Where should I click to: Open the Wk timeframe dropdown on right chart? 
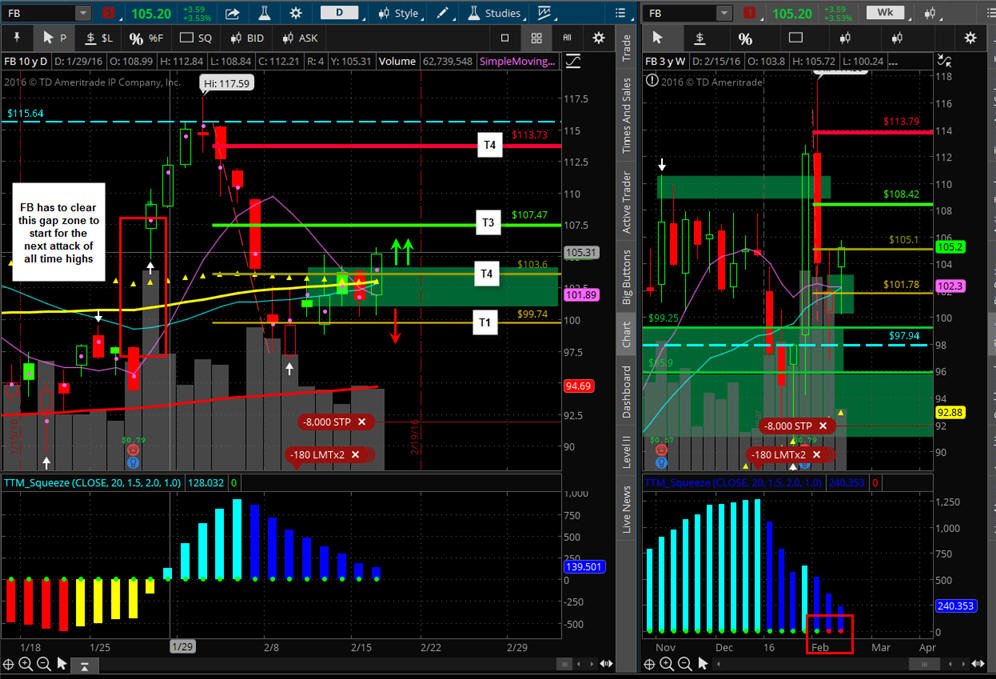(885, 13)
